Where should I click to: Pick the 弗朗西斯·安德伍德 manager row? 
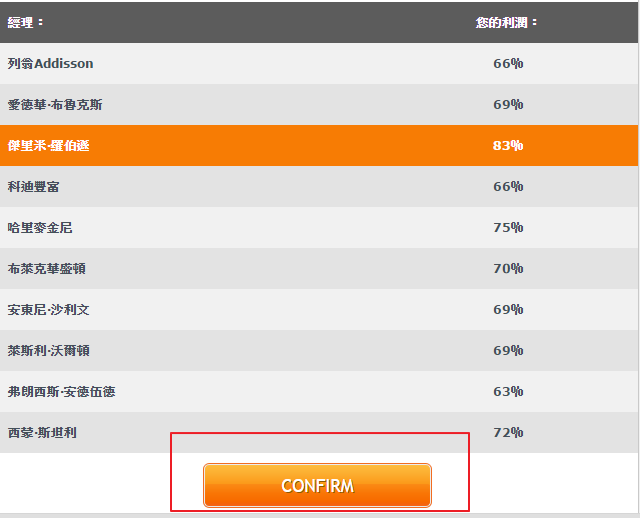[319, 391]
